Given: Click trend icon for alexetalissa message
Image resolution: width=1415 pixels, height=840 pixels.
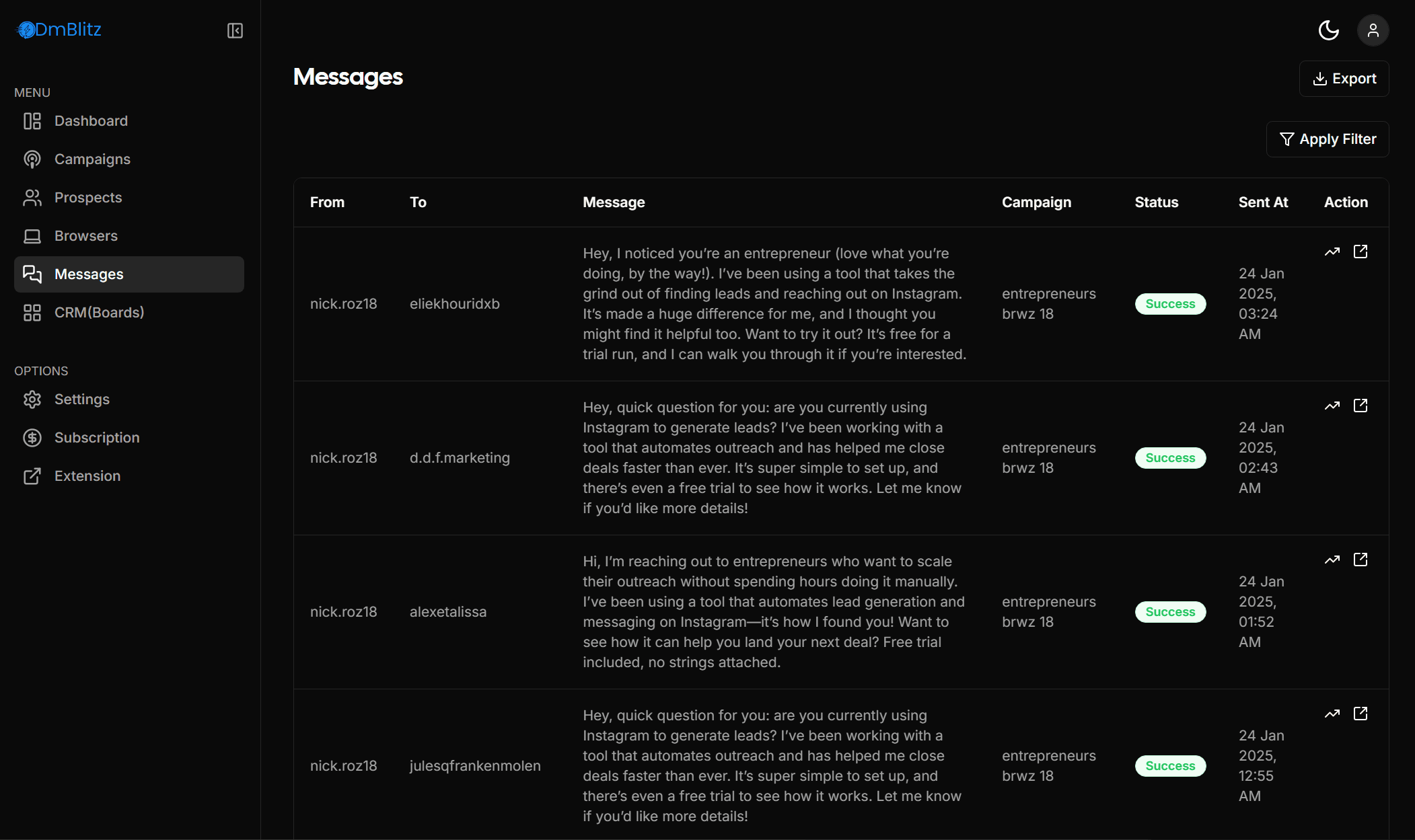Looking at the screenshot, I should point(1332,560).
